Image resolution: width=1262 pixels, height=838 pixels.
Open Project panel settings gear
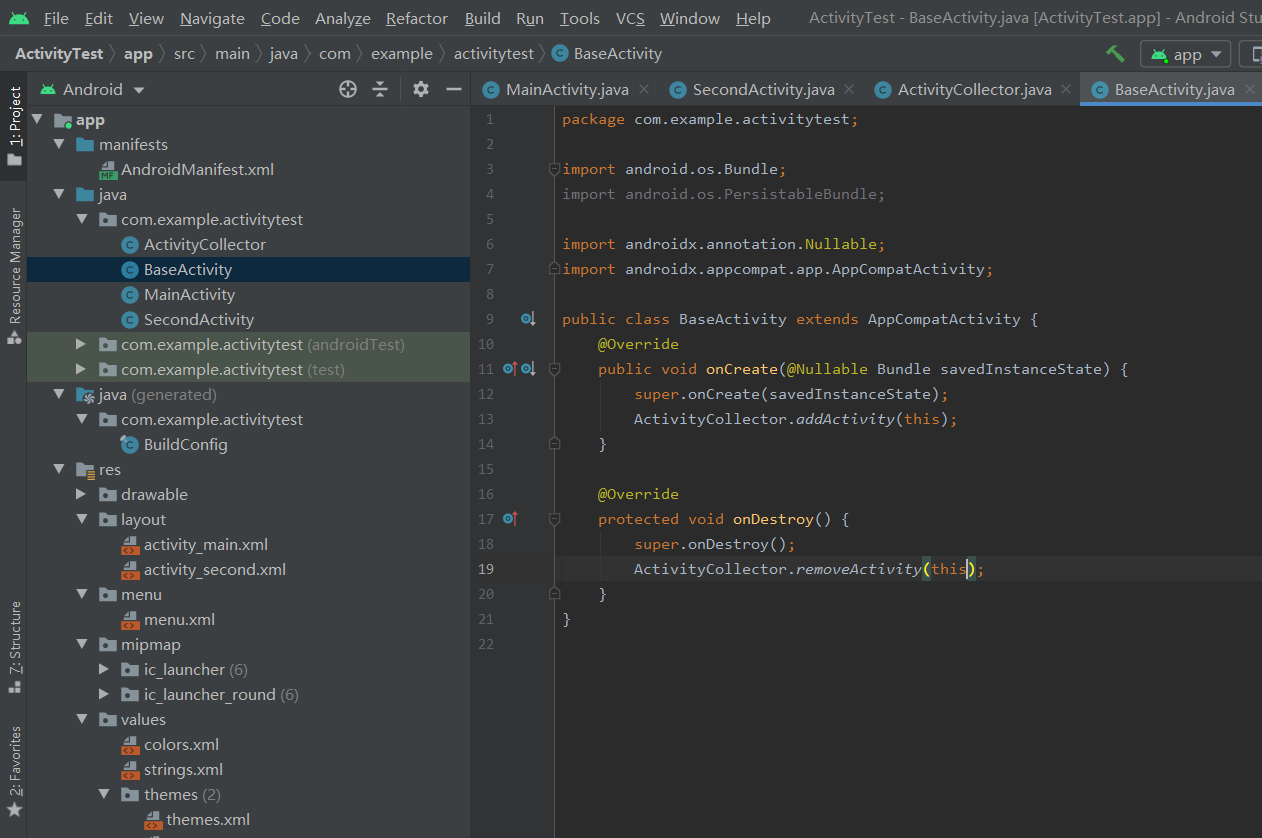click(x=421, y=89)
